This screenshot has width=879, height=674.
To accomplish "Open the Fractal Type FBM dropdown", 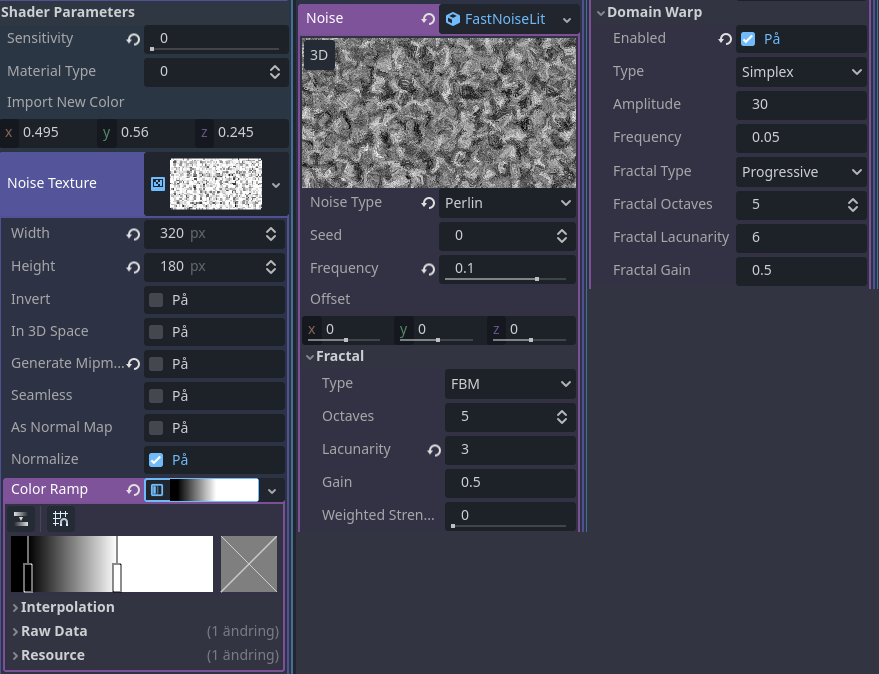I will click(510, 384).
